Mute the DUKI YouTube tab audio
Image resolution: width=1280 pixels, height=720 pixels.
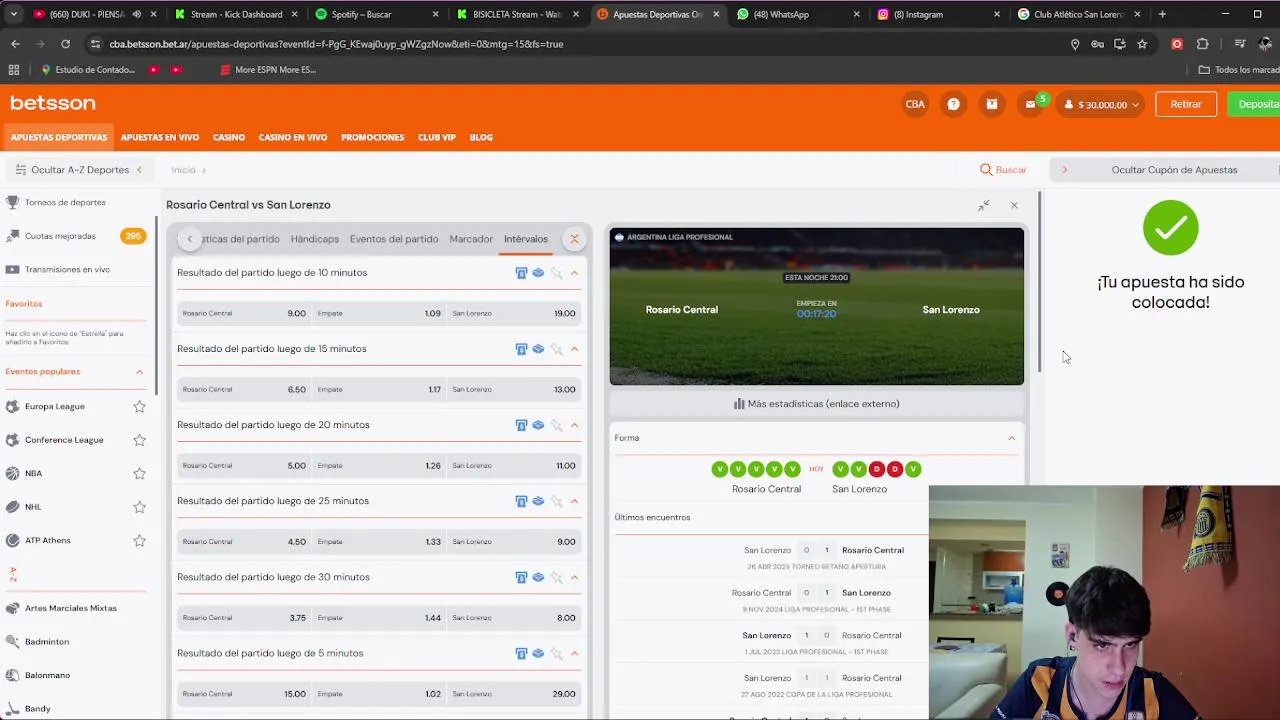(x=136, y=14)
